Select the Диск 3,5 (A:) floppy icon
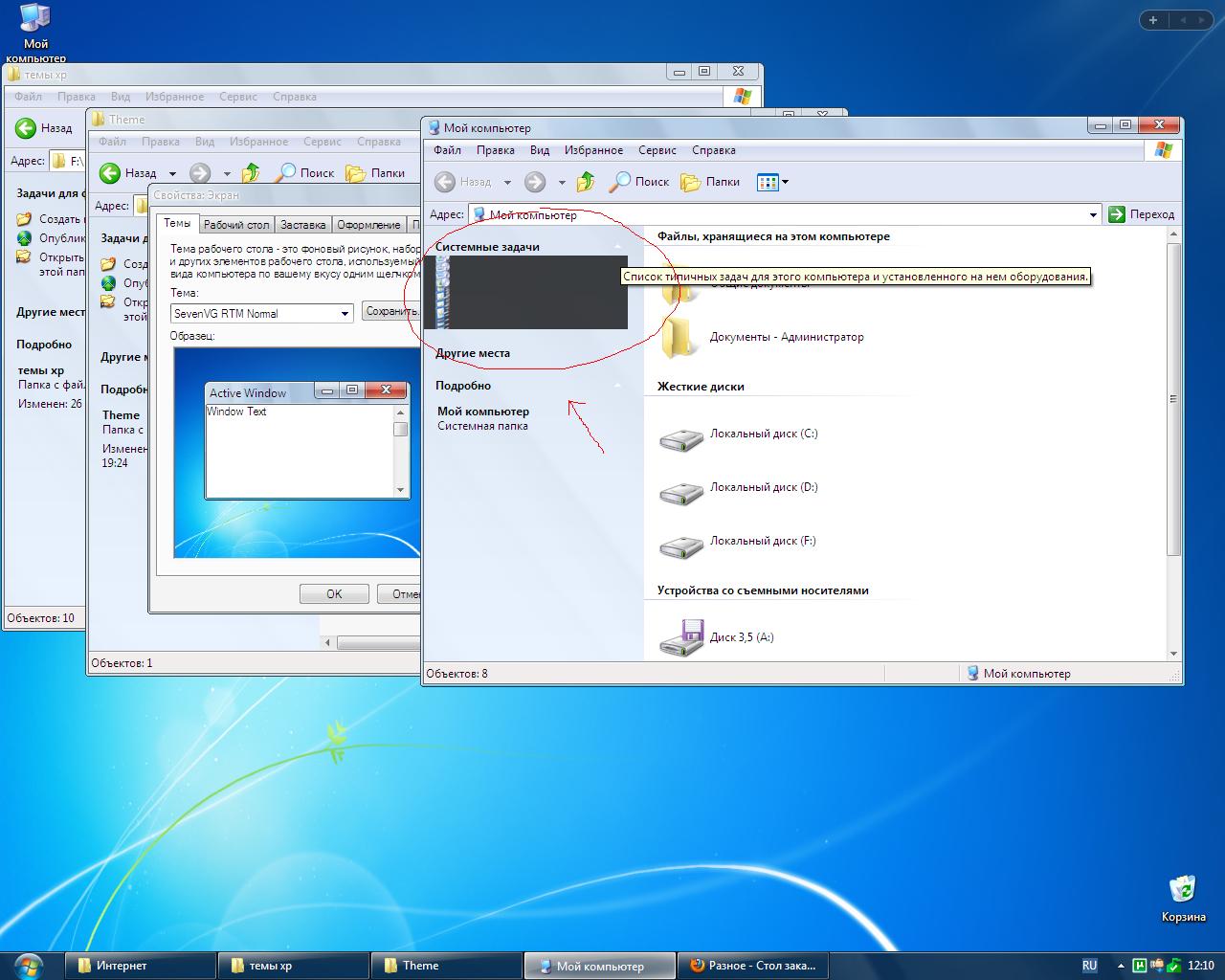Screen dimensions: 1225x980 coord(680,637)
